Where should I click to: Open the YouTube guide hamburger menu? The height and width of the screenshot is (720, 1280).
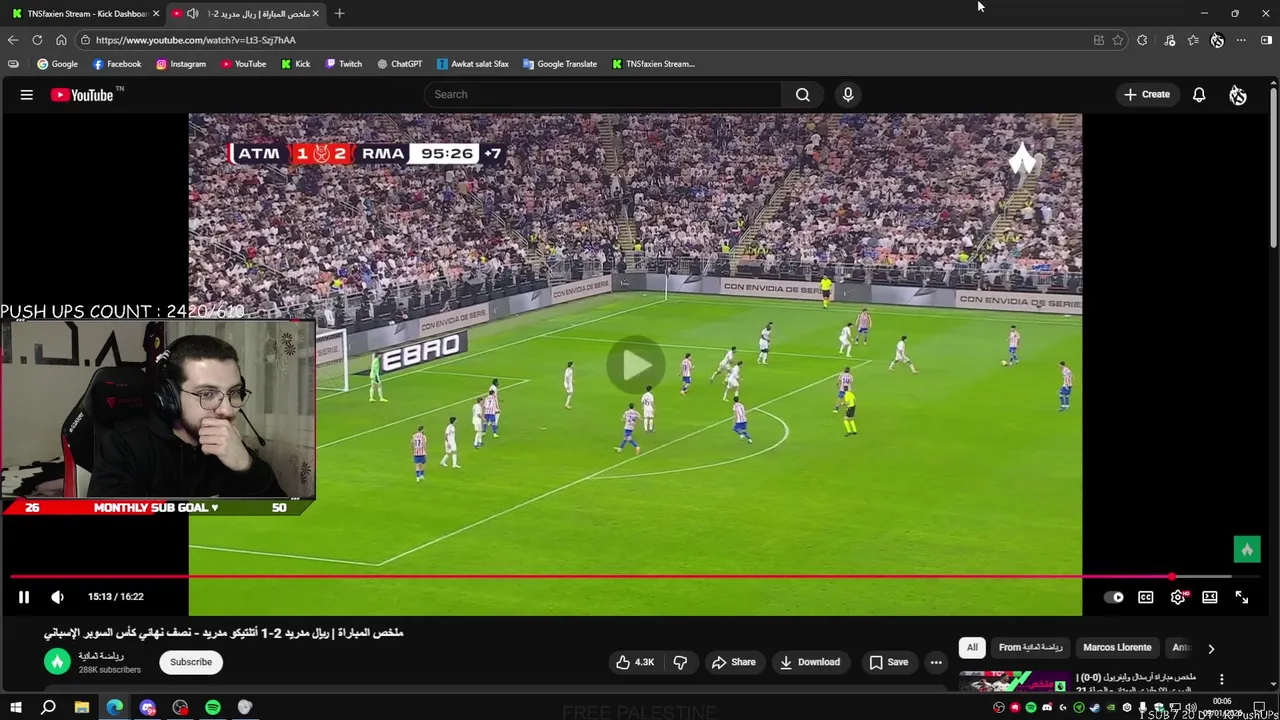pos(27,95)
